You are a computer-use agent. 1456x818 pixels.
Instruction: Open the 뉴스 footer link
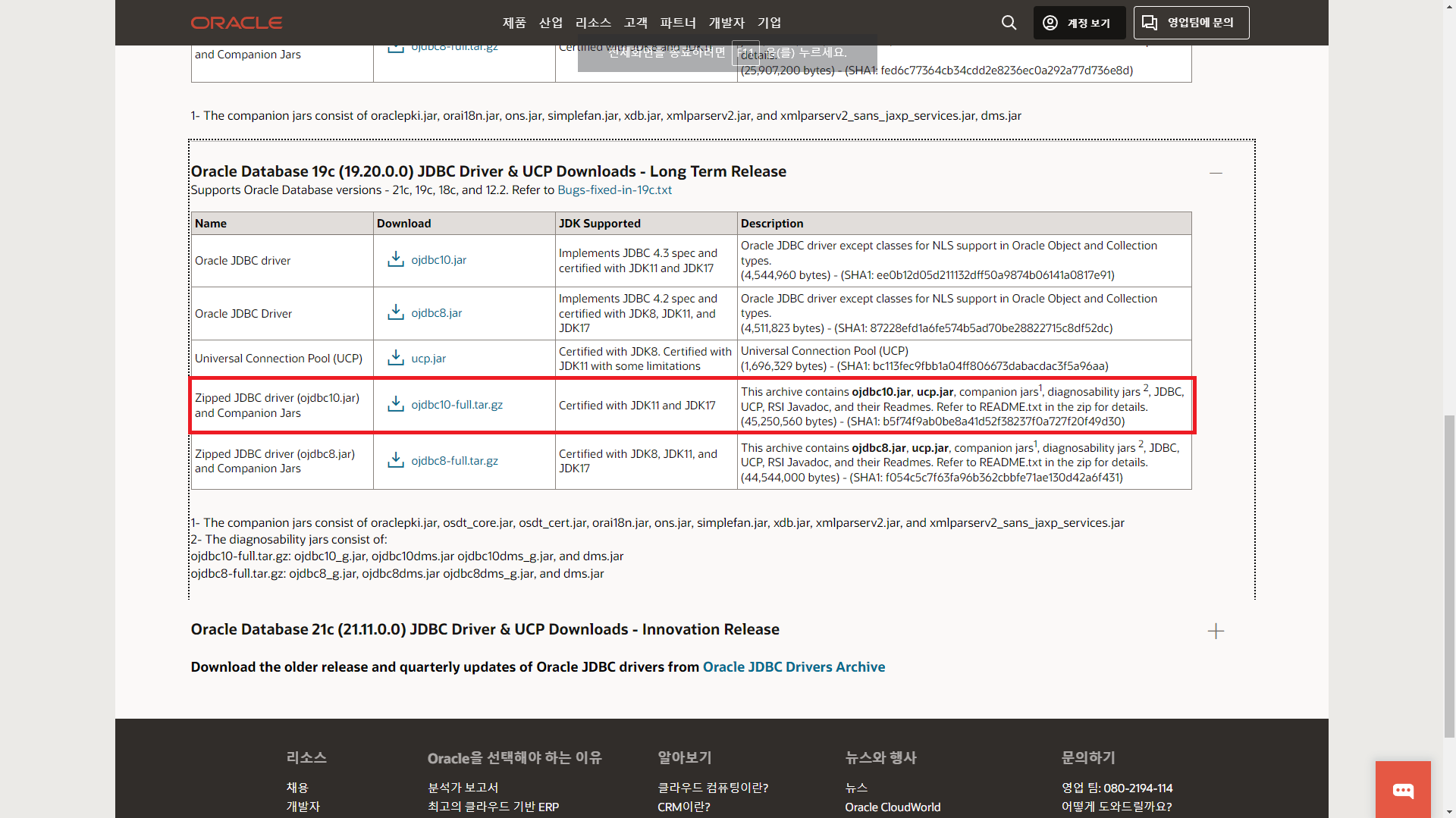(x=856, y=788)
